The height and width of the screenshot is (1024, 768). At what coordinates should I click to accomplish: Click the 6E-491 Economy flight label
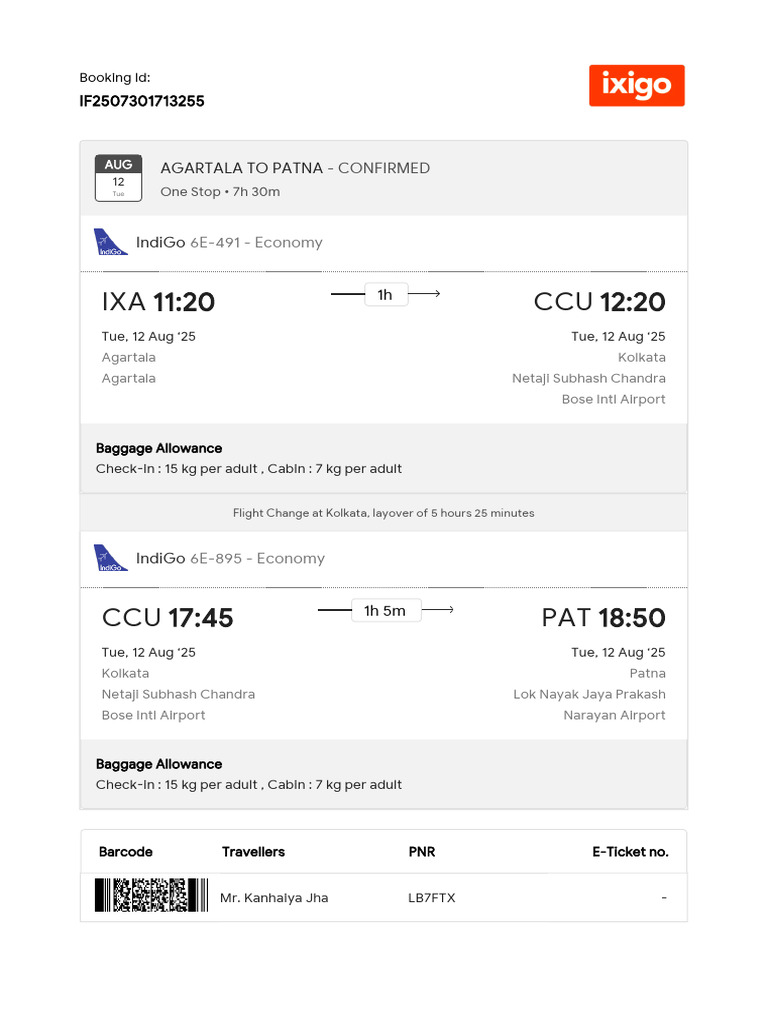(x=256, y=242)
